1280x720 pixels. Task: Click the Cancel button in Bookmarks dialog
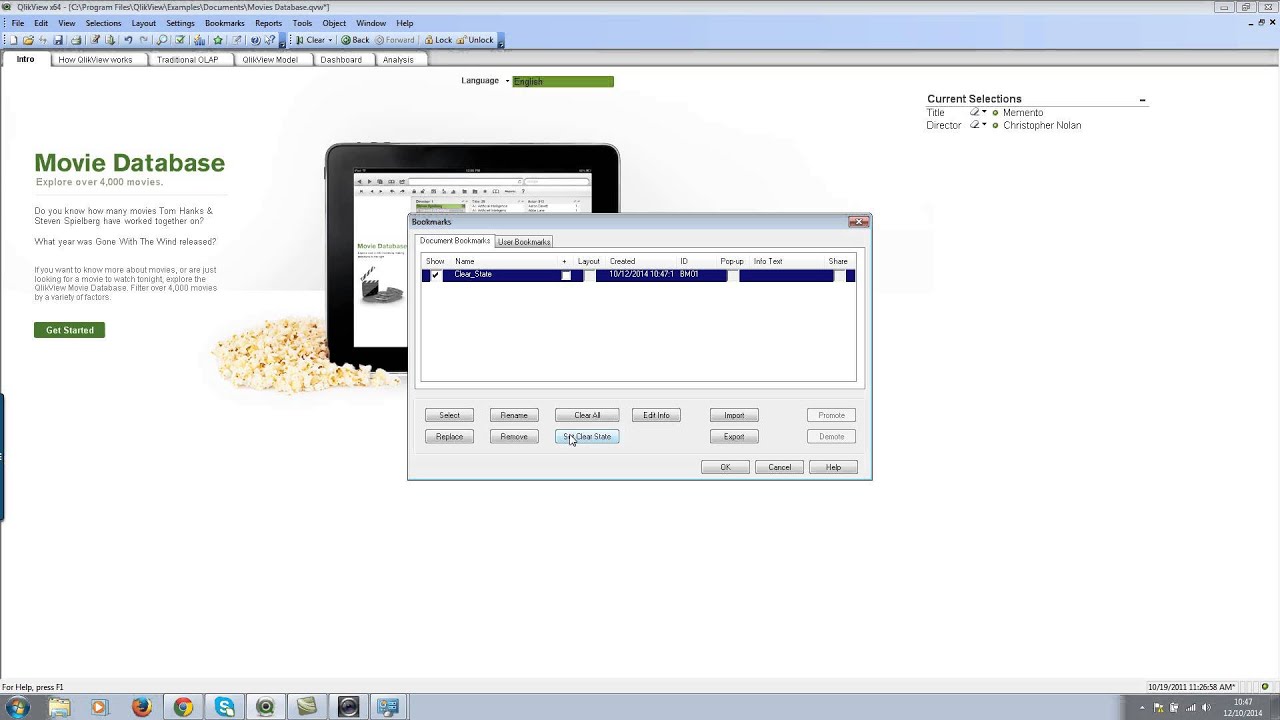pyautogui.click(x=780, y=468)
